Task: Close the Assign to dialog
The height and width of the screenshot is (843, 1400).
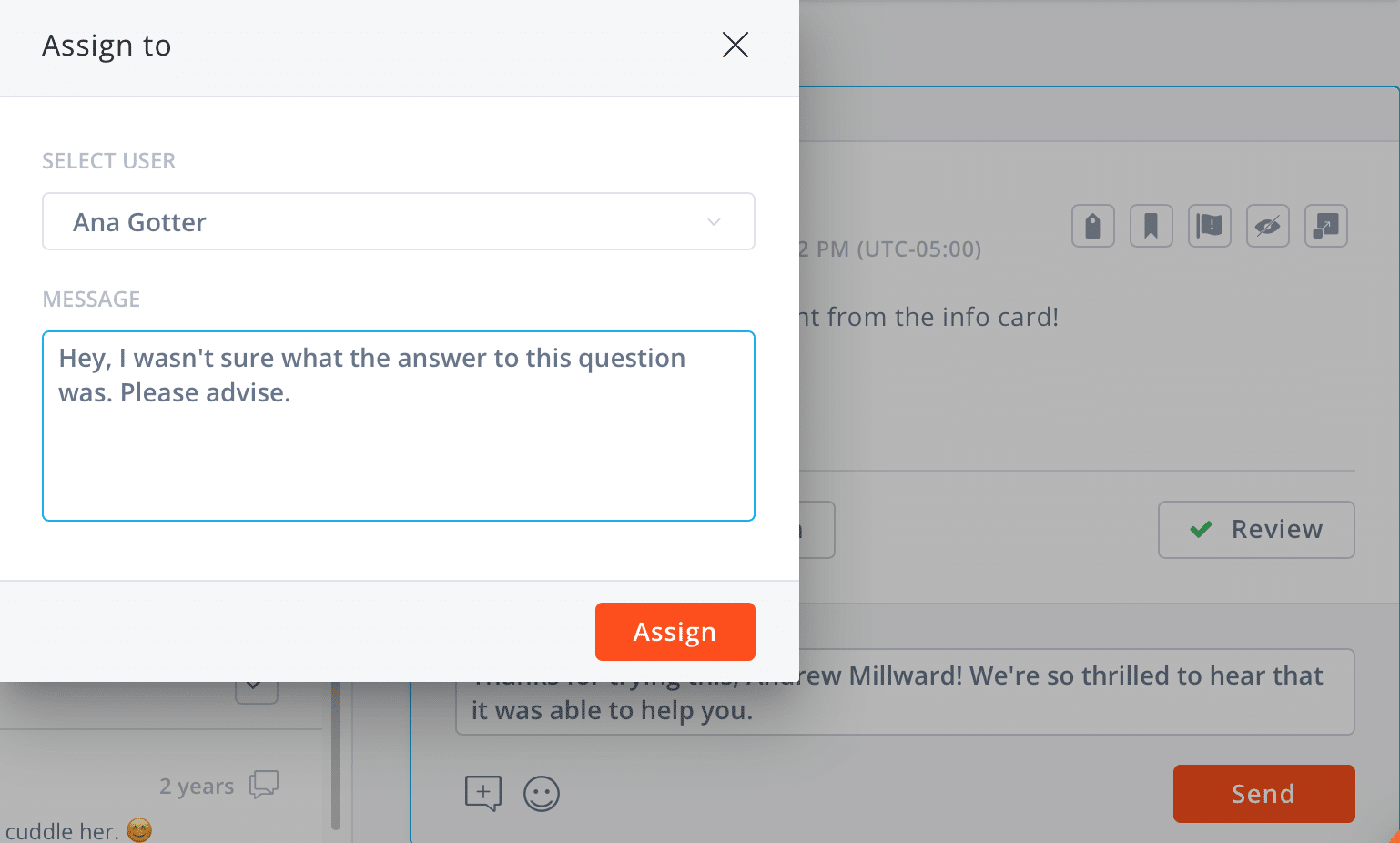Action: [x=735, y=45]
